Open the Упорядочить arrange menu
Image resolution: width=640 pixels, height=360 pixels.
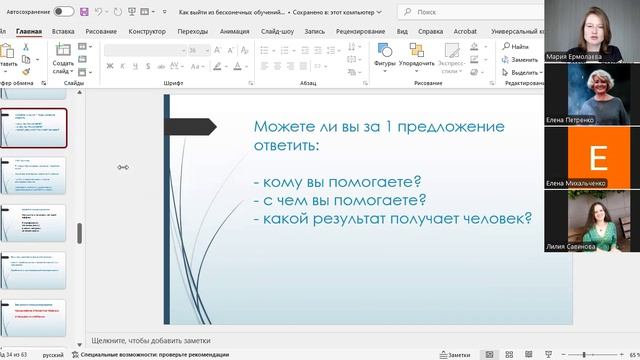[x=416, y=58]
